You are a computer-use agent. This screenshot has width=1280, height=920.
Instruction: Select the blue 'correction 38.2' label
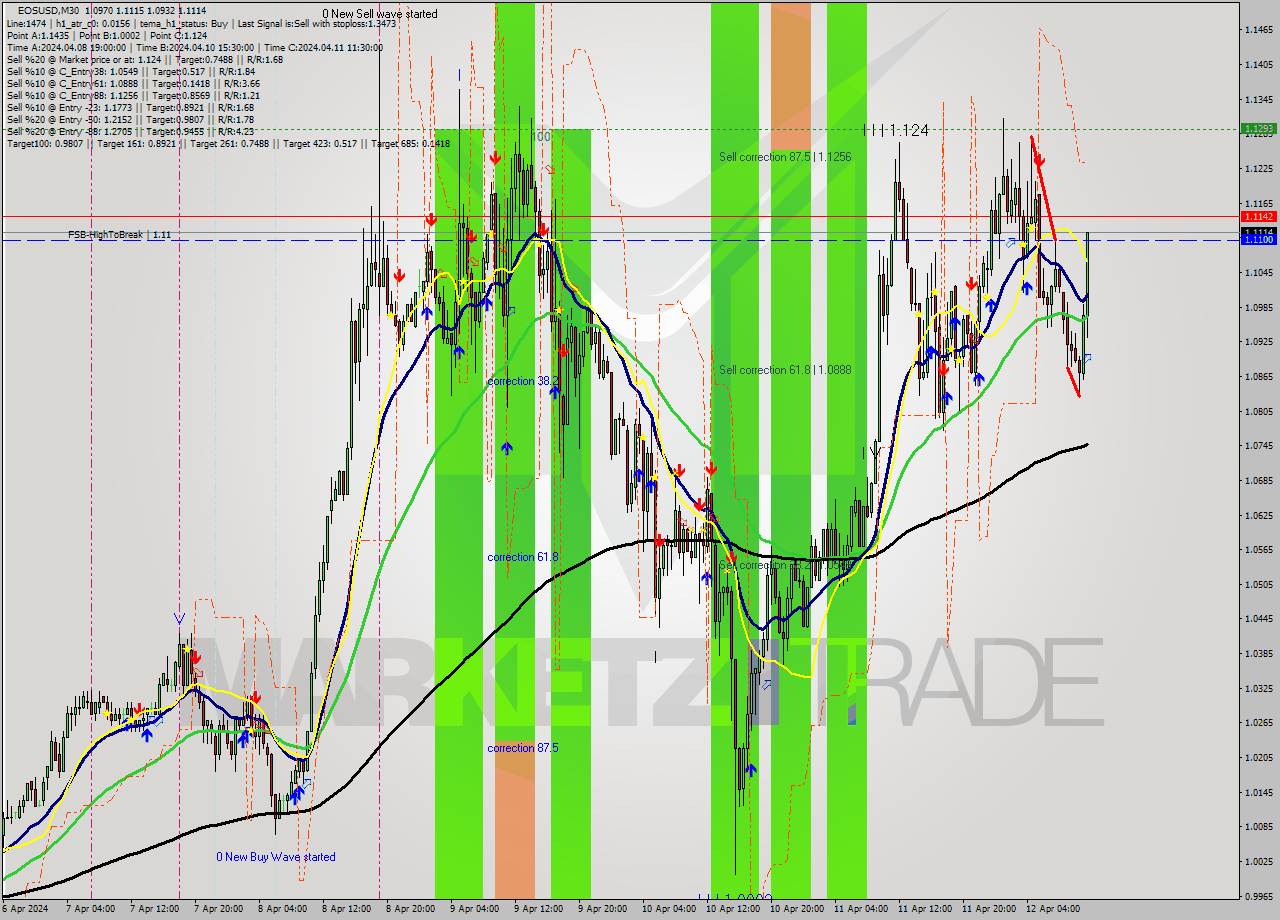pos(522,382)
